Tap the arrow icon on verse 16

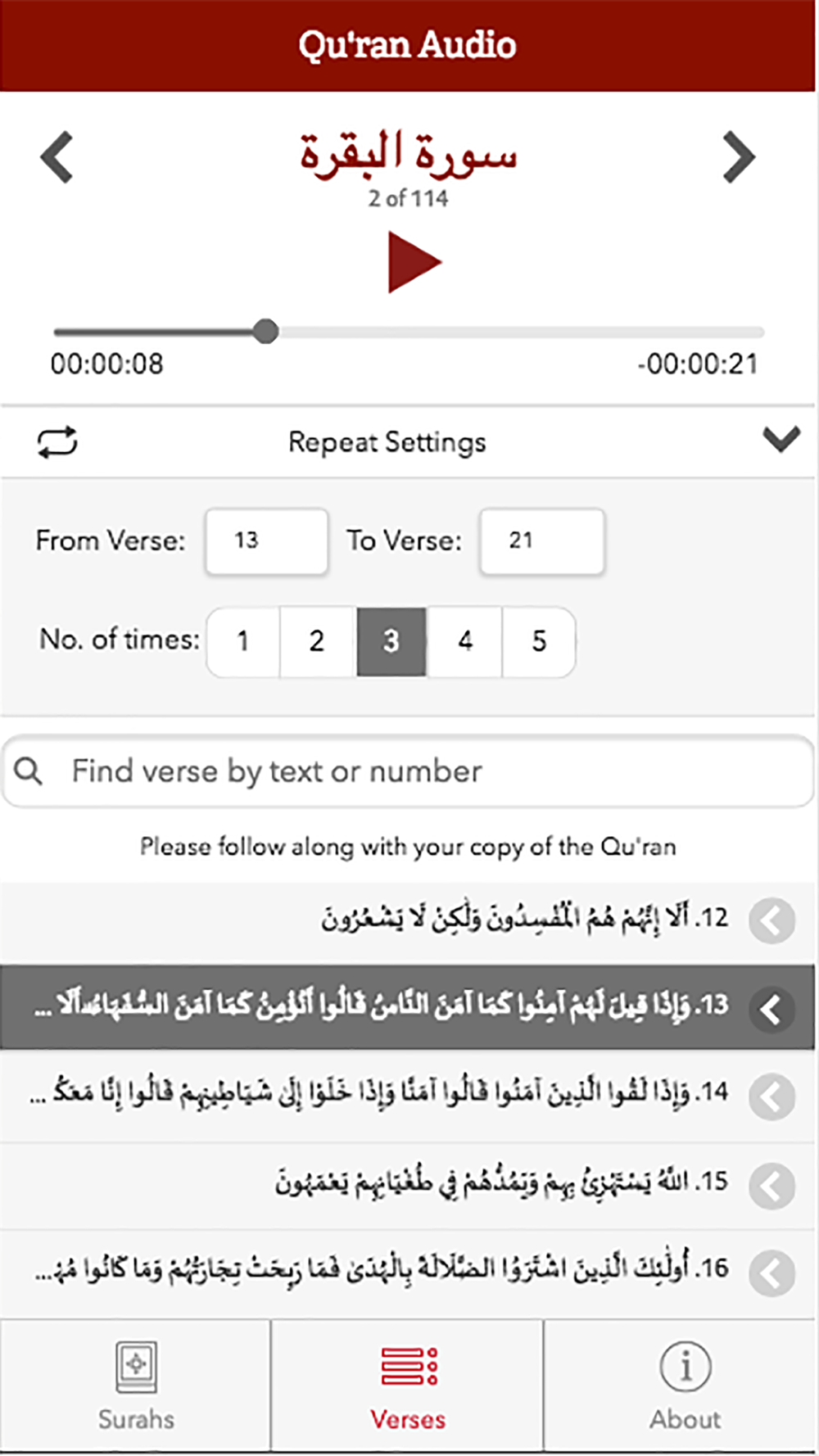[x=772, y=1273]
